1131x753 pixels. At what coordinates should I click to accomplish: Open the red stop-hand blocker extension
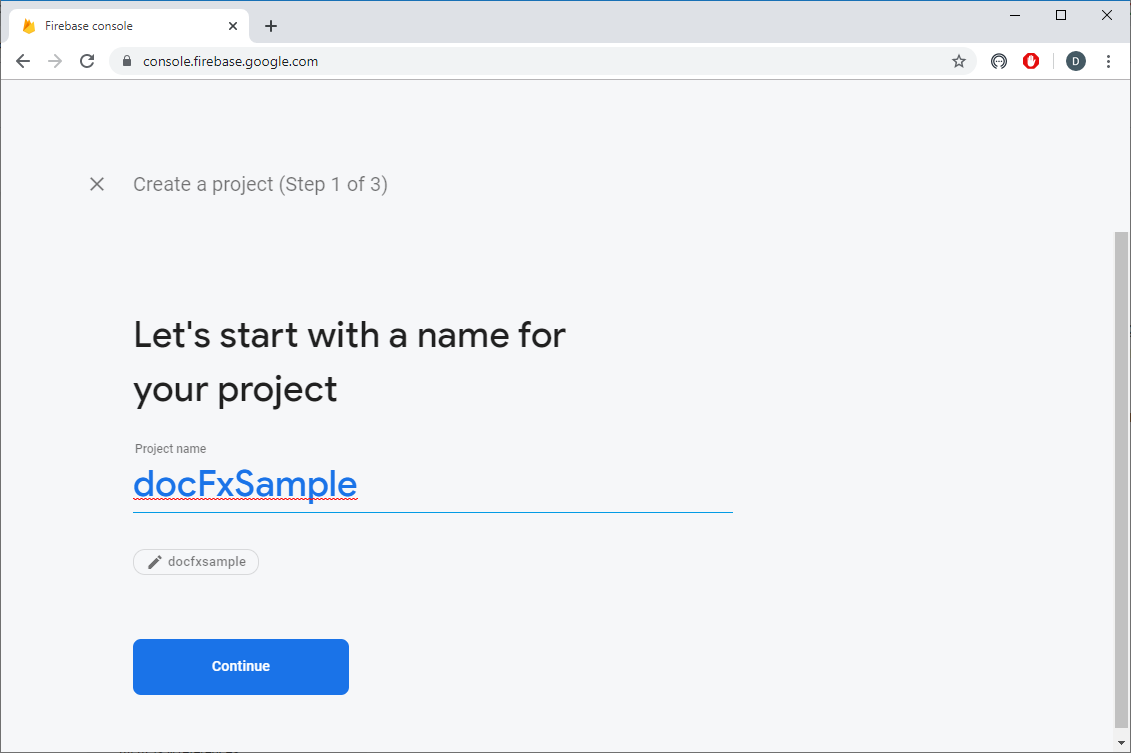(1031, 61)
